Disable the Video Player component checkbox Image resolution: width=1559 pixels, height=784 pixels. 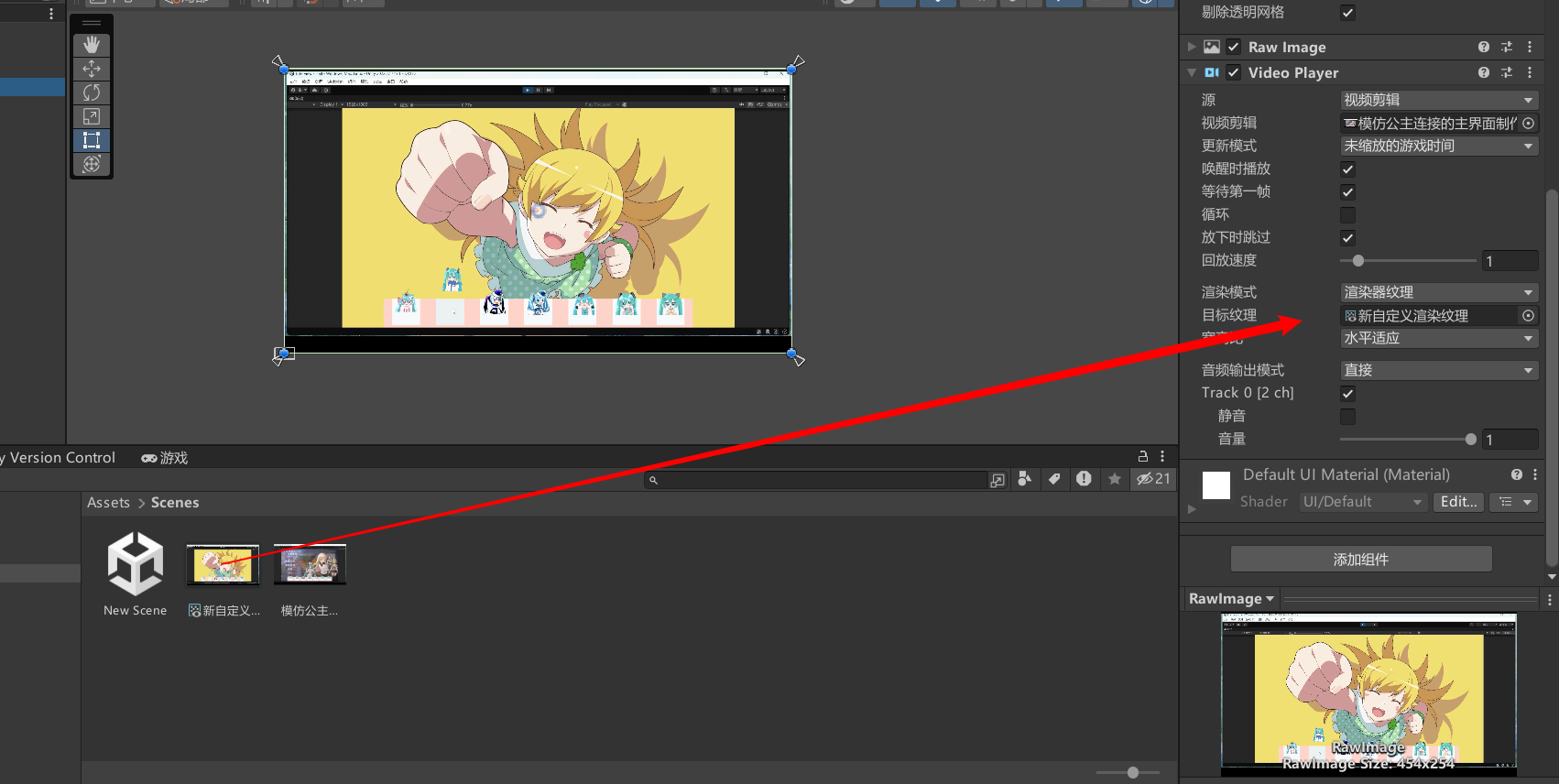click(x=1234, y=72)
